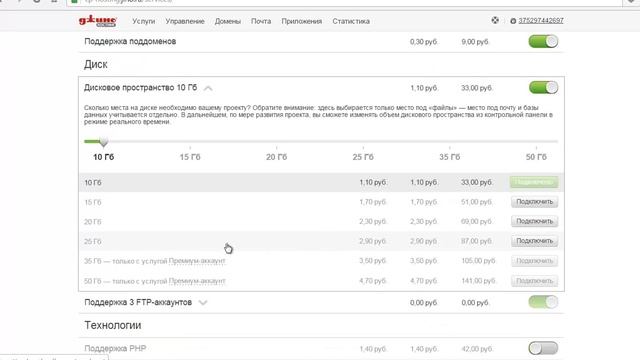Click the 87,00 руб price in 25 Гб row
Screen dimensions: 640x360
[x=477, y=241]
